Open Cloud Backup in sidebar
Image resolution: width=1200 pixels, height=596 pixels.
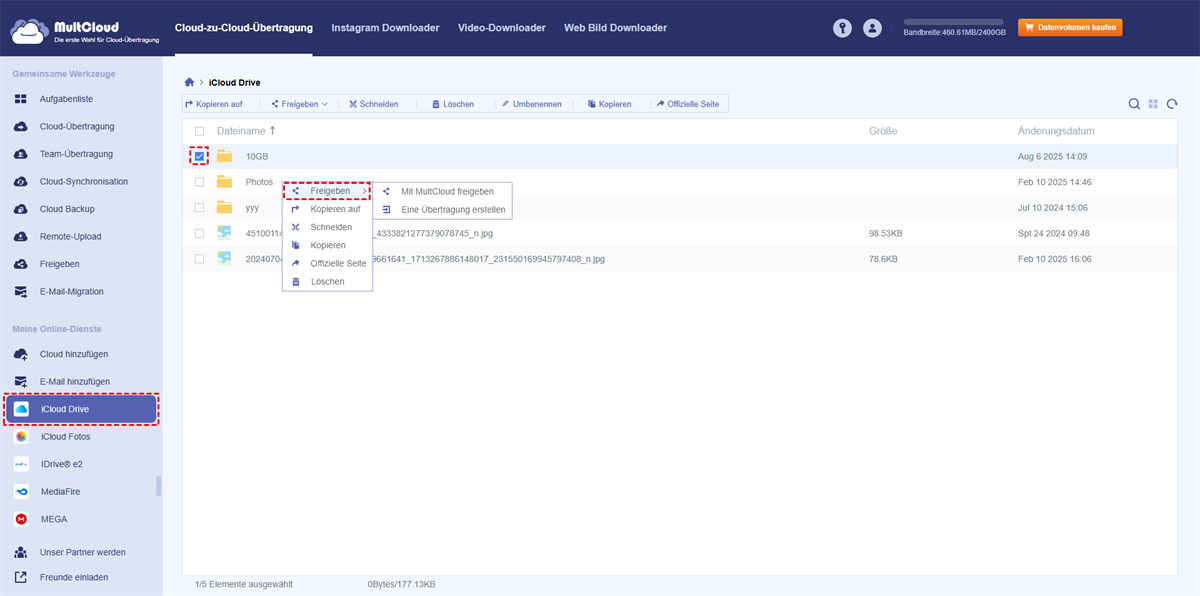pyautogui.click(x=66, y=209)
